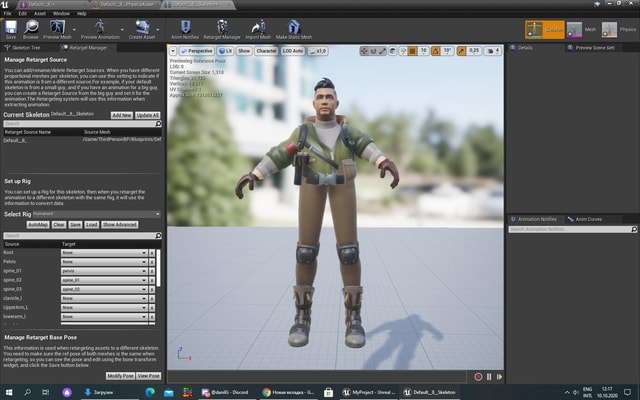
Task: Click the Make Static Mesh icon
Action: tap(293, 27)
